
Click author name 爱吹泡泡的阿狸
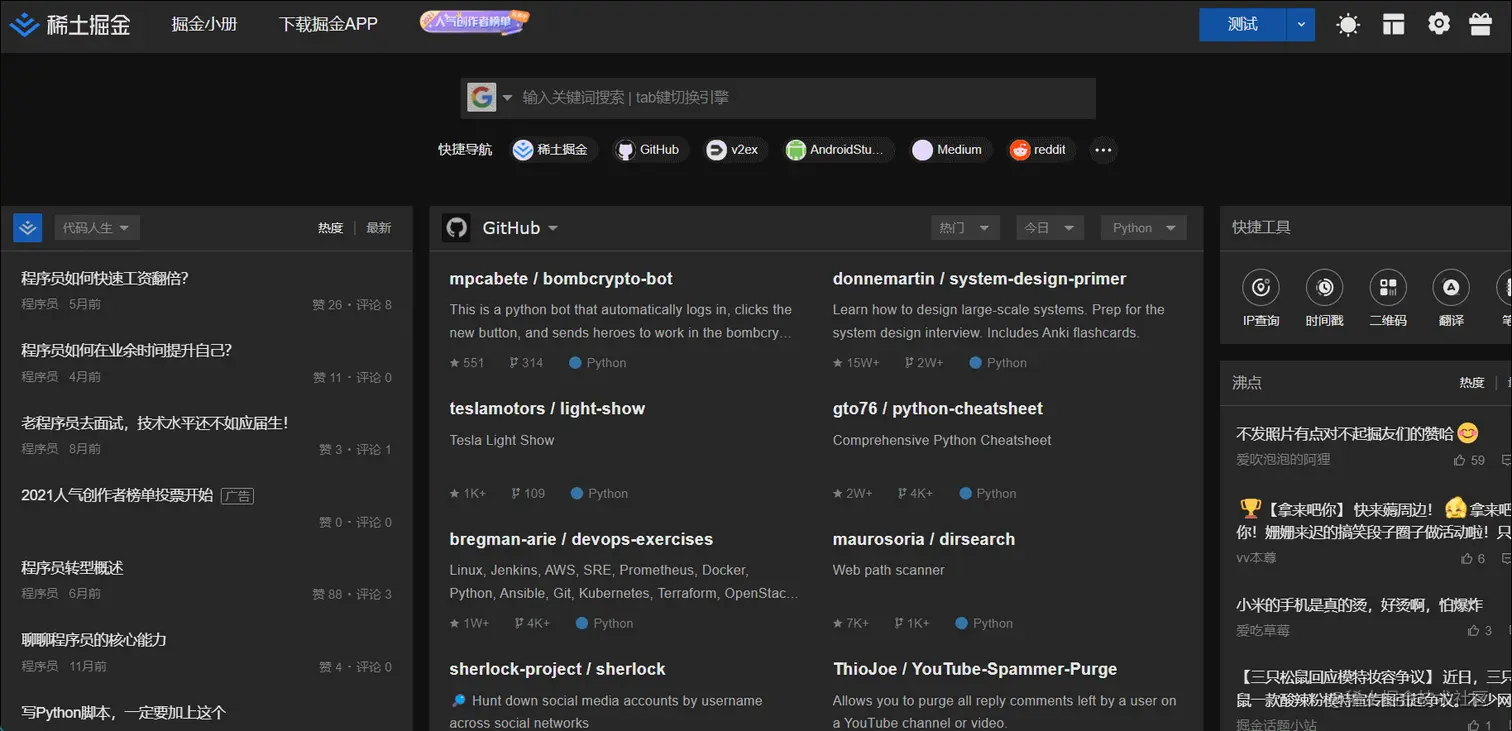[1283, 460]
